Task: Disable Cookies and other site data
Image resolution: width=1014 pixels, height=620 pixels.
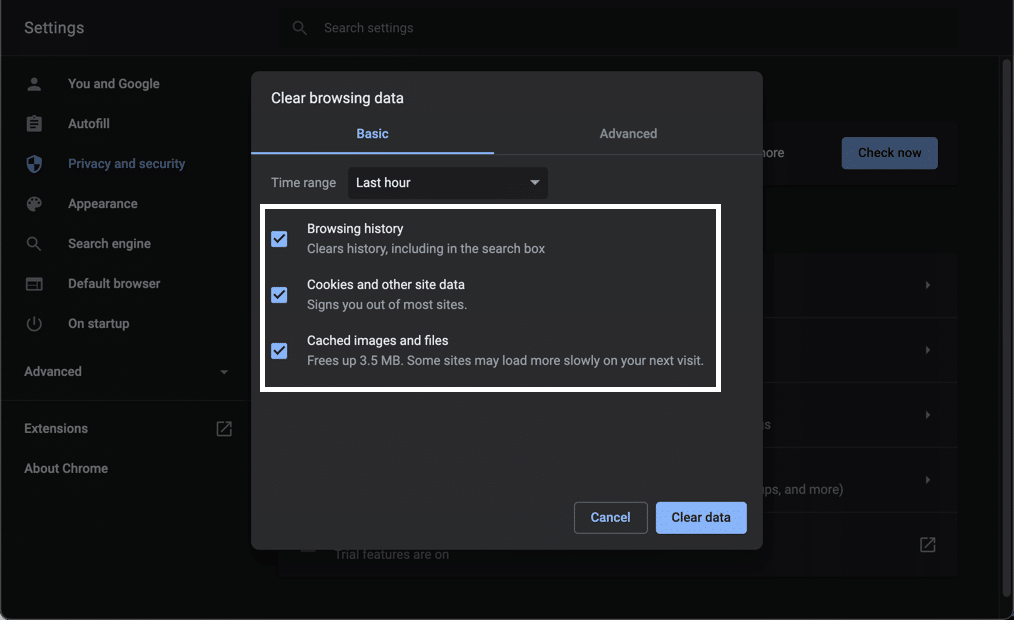Action: coord(279,294)
